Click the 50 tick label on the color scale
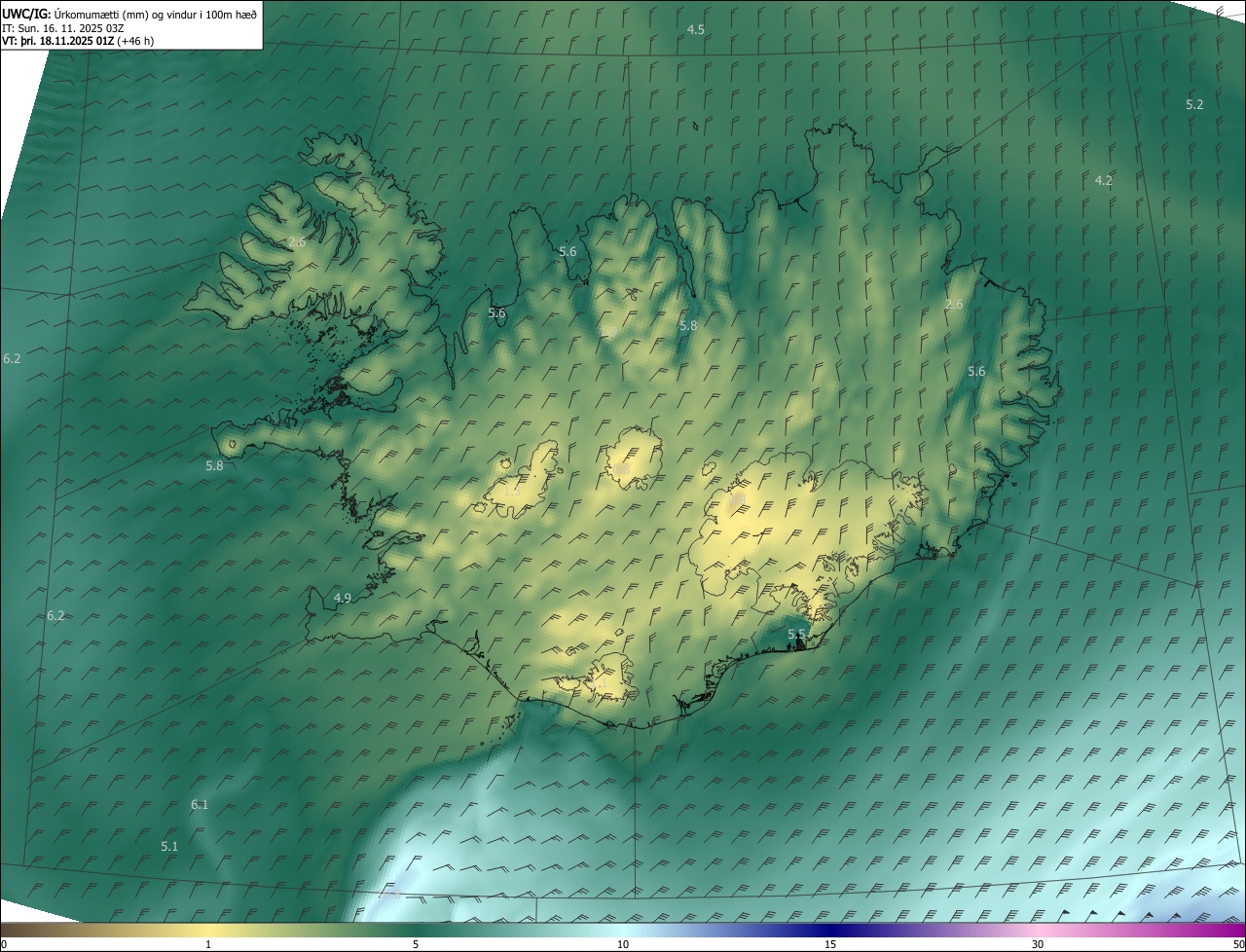Image resolution: width=1246 pixels, height=952 pixels. click(1238, 945)
